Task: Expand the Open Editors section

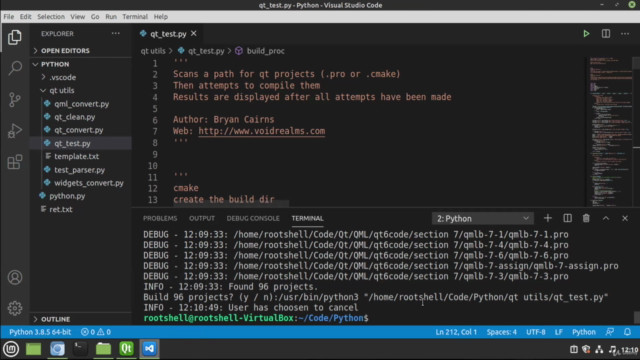Action: 65,51
